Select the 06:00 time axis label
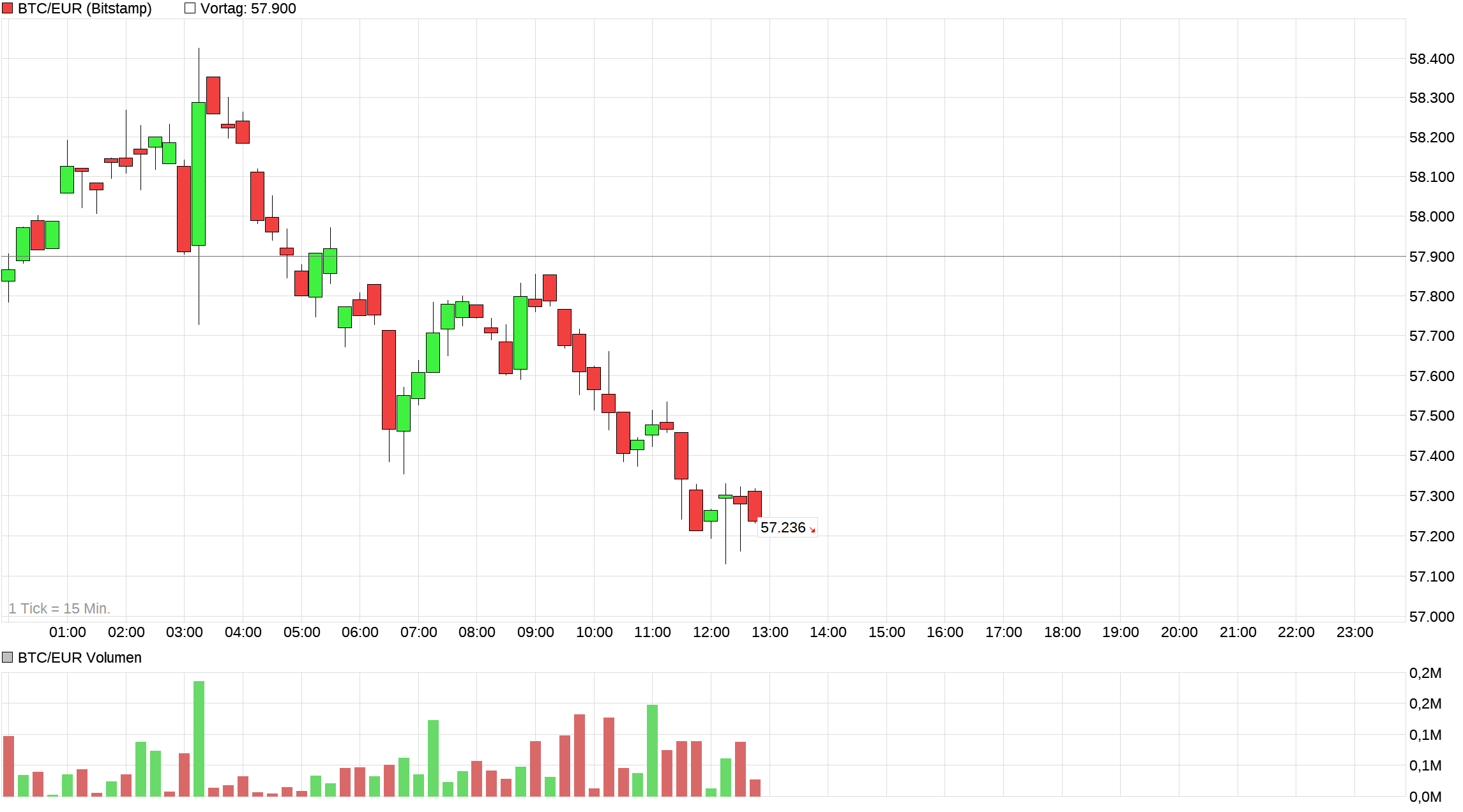This screenshot has width=1463, height=812. click(360, 632)
